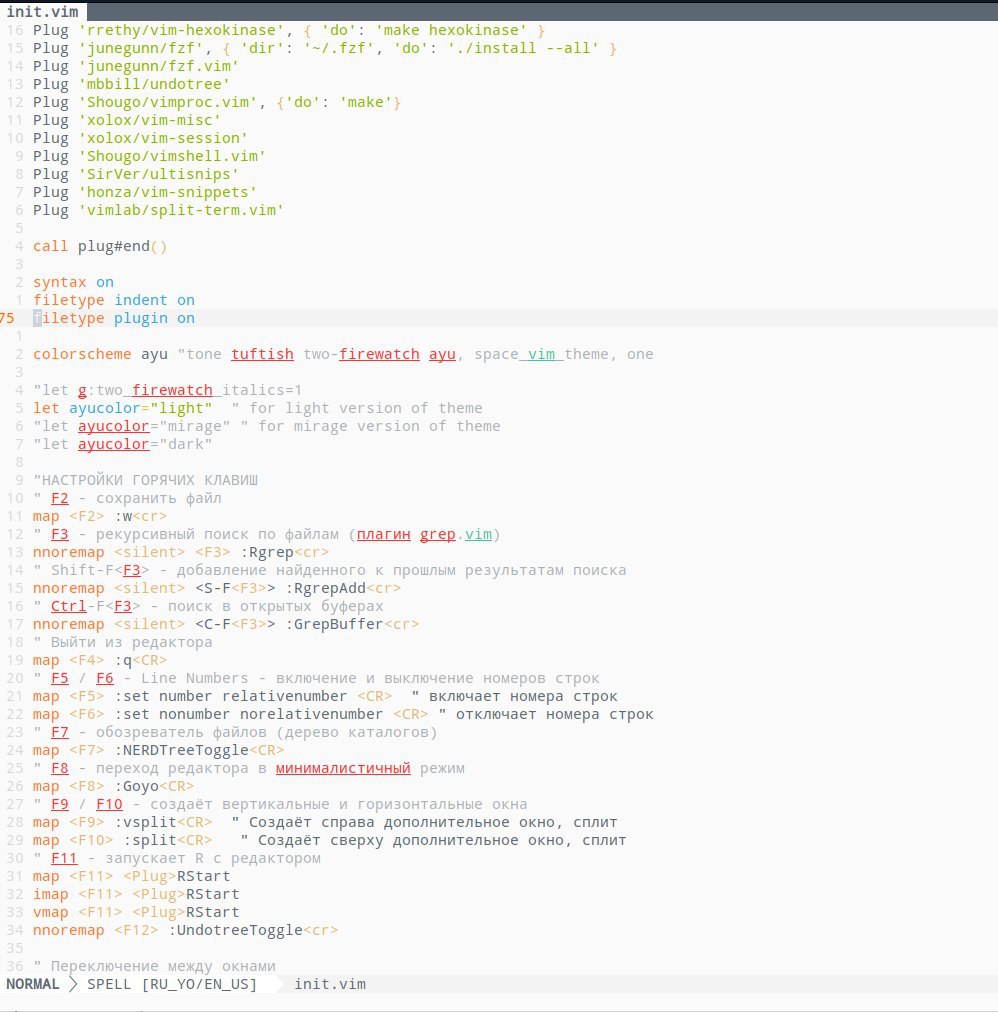
Task: Click the ':RgrepAdd<cr>' mapping line
Action: tap(217, 589)
